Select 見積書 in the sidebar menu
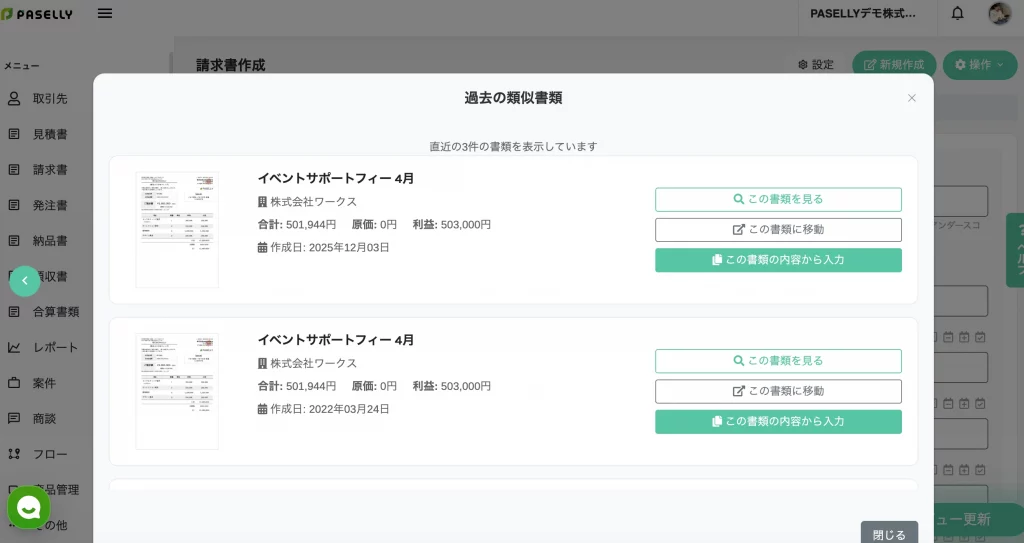 pos(49,134)
